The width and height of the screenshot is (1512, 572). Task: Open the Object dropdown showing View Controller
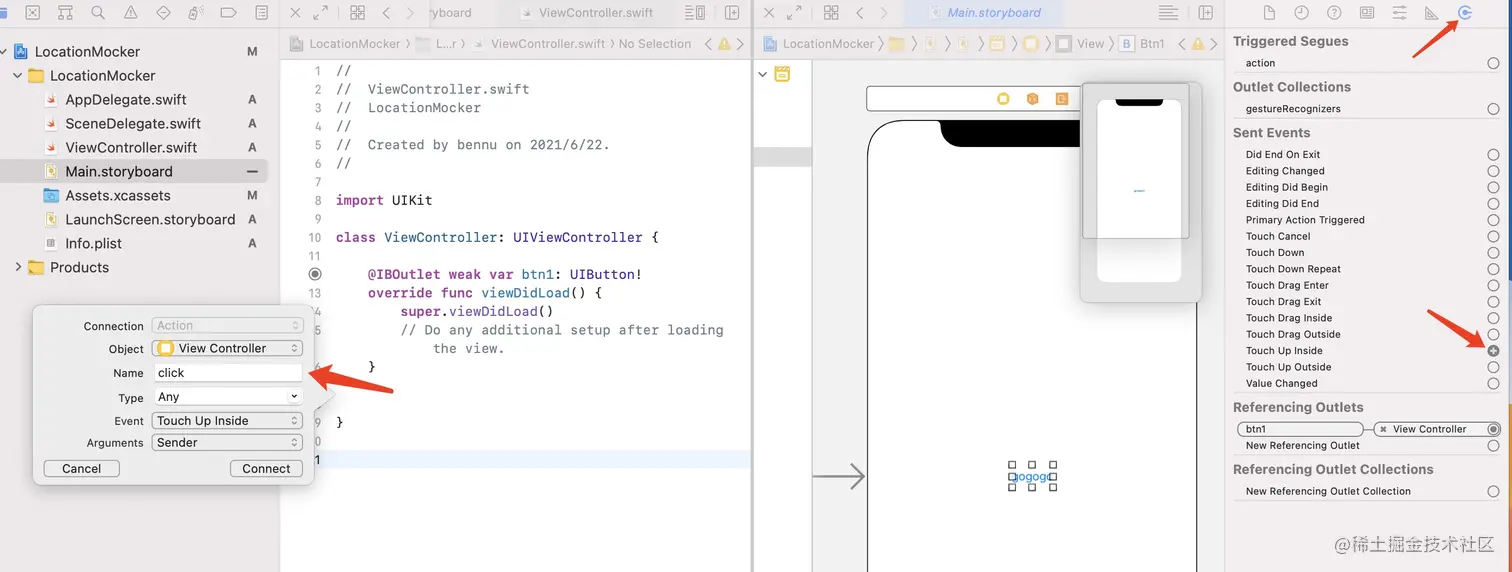point(227,348)
